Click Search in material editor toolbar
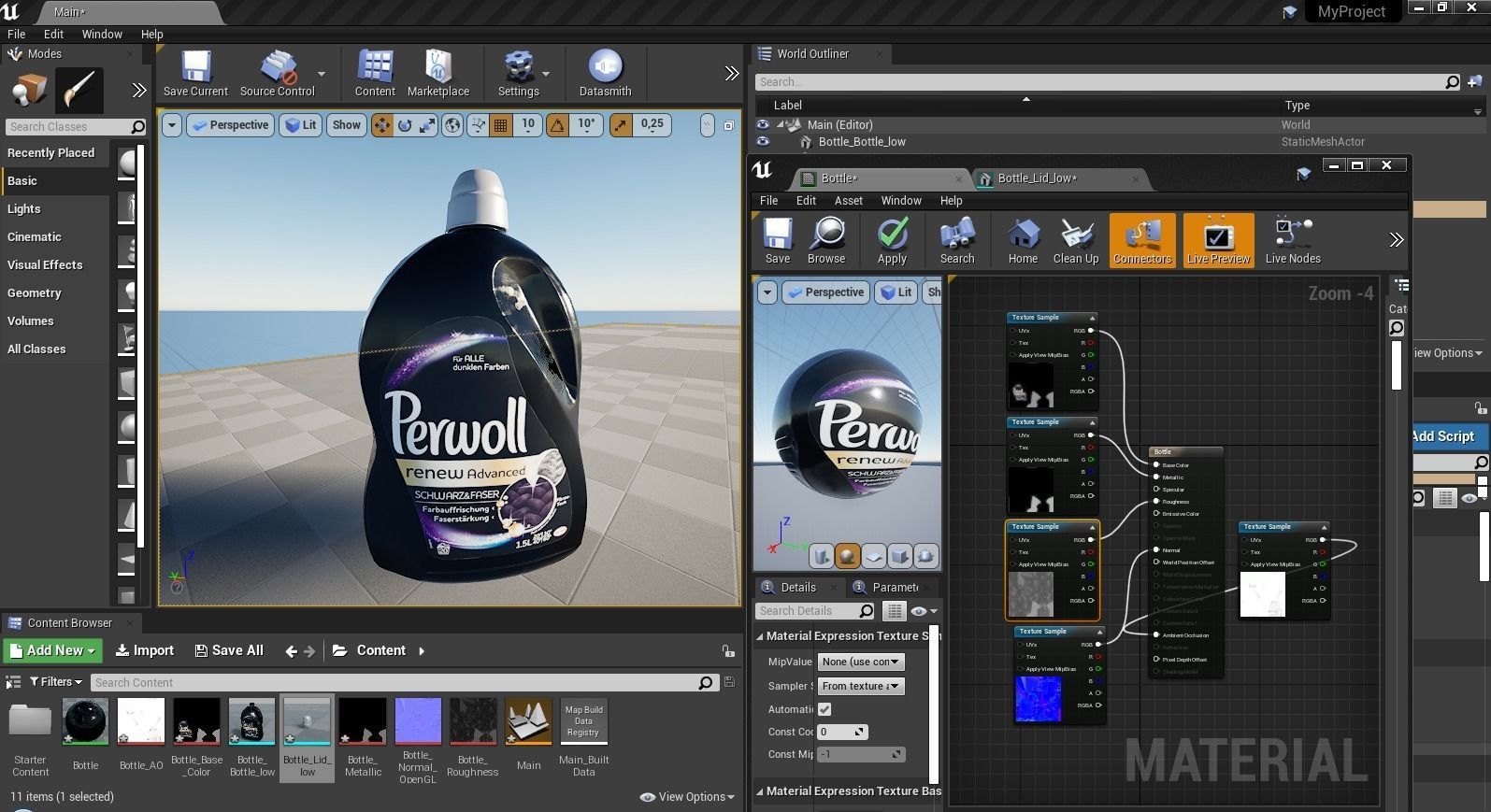Image resolution: width=1491 pixels, height=812 pixels. [957, 241]
